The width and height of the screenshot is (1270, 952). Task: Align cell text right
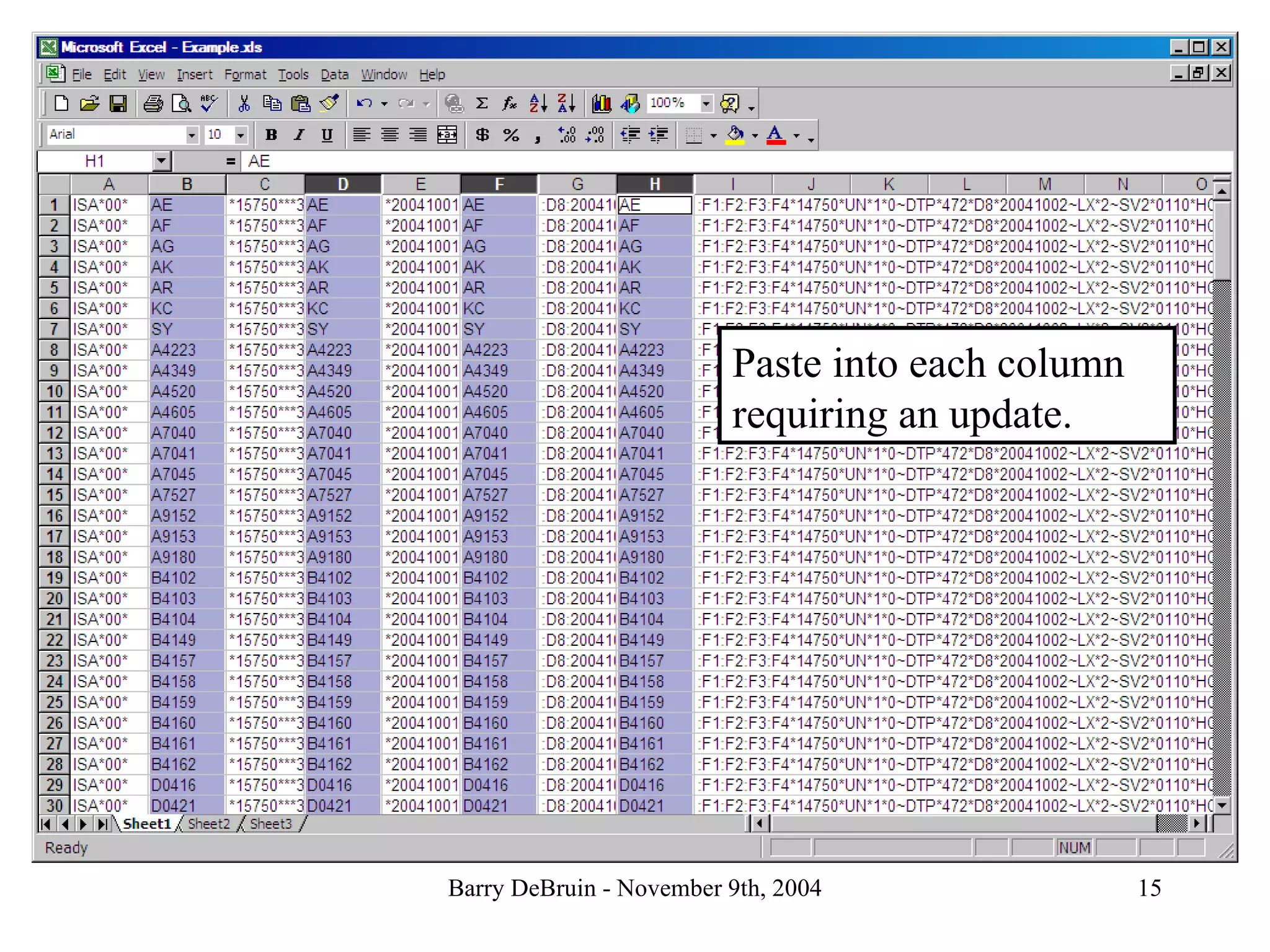(419, 134)
